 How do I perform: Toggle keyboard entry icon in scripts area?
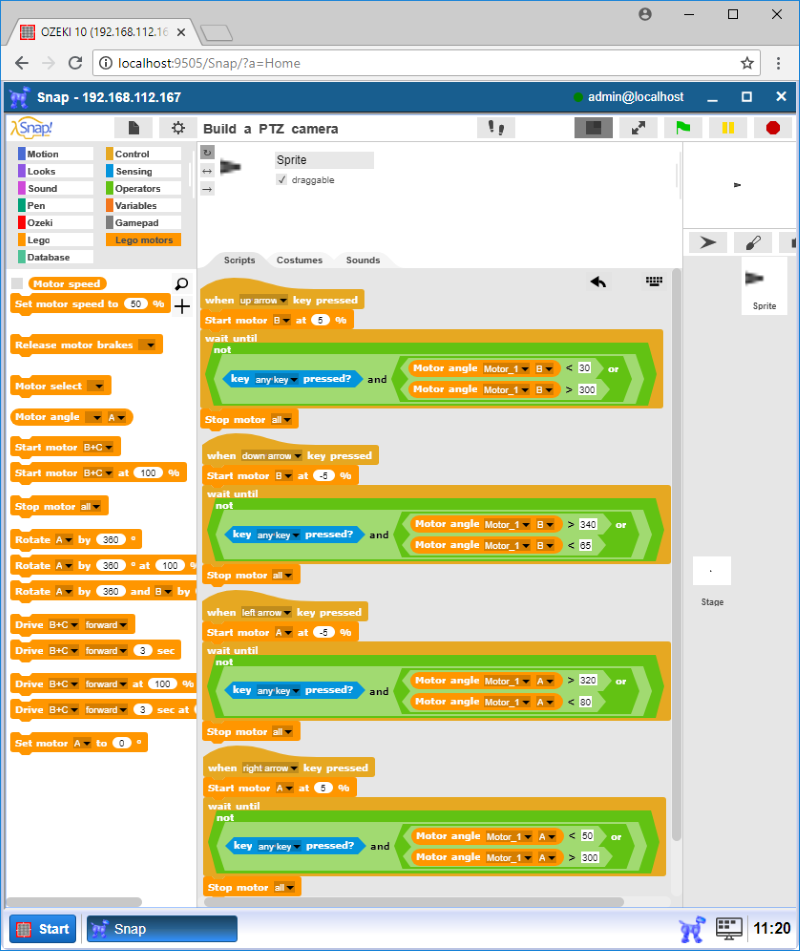654,281
